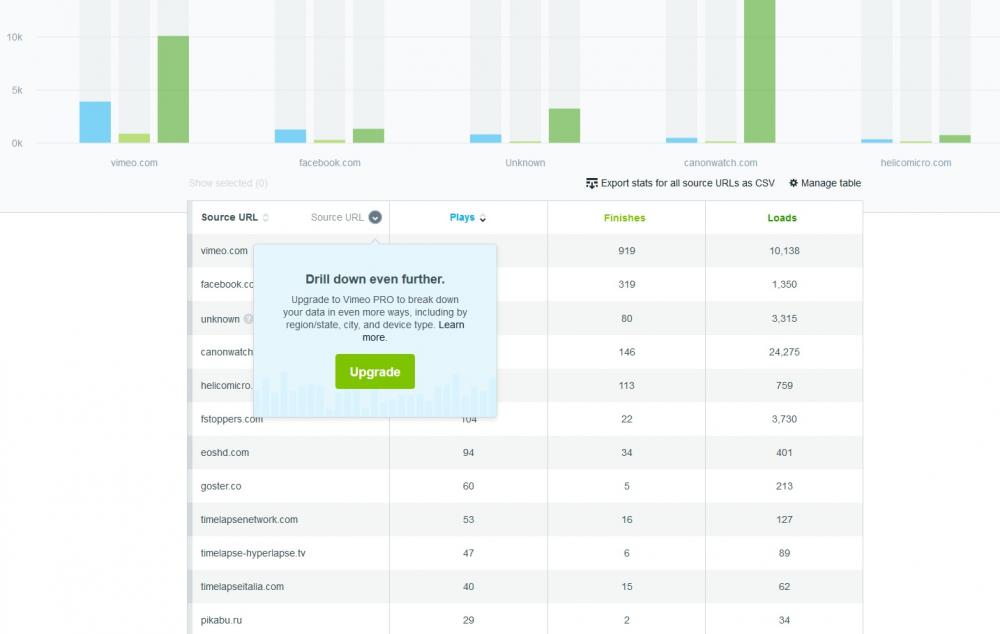Click the tall green canonwatch.com loads bar
This screenshot has width=1000, height=634.
[x=759, y=70]
